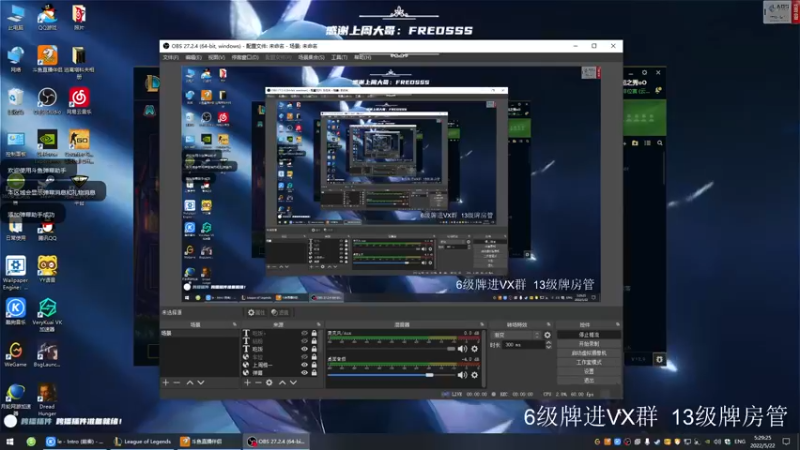Move scene up in Scenes panel
This screenshot has width=800, height=450.
(190, 382)
